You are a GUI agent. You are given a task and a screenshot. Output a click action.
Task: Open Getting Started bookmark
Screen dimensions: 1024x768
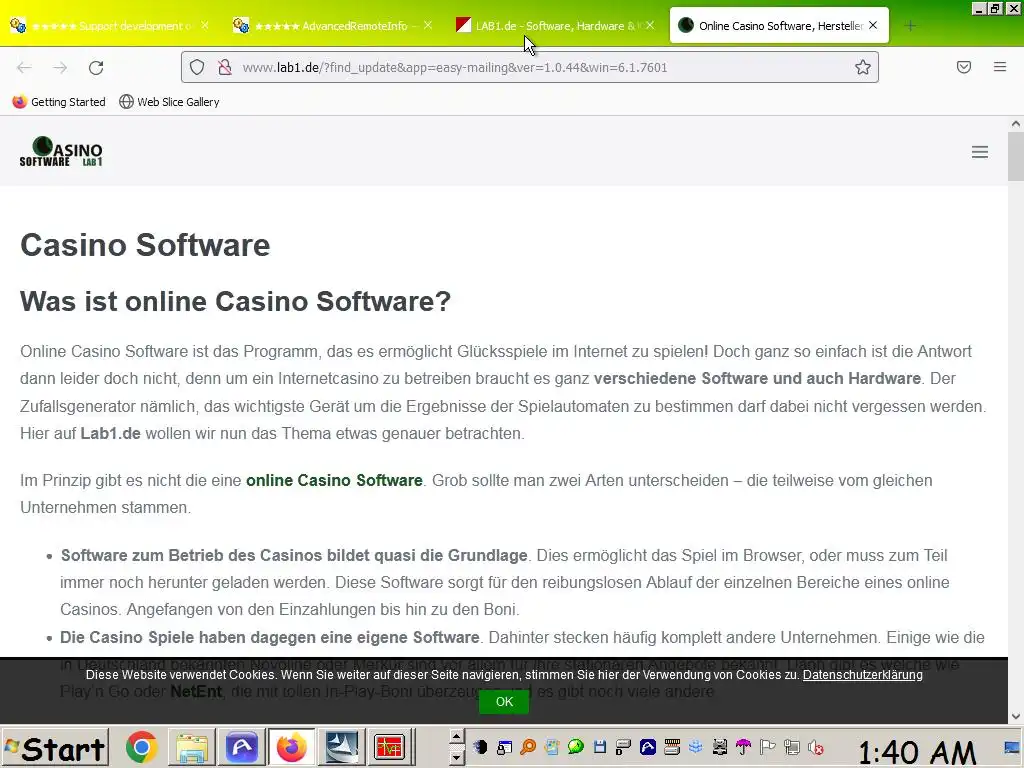[x=59, y=102]
